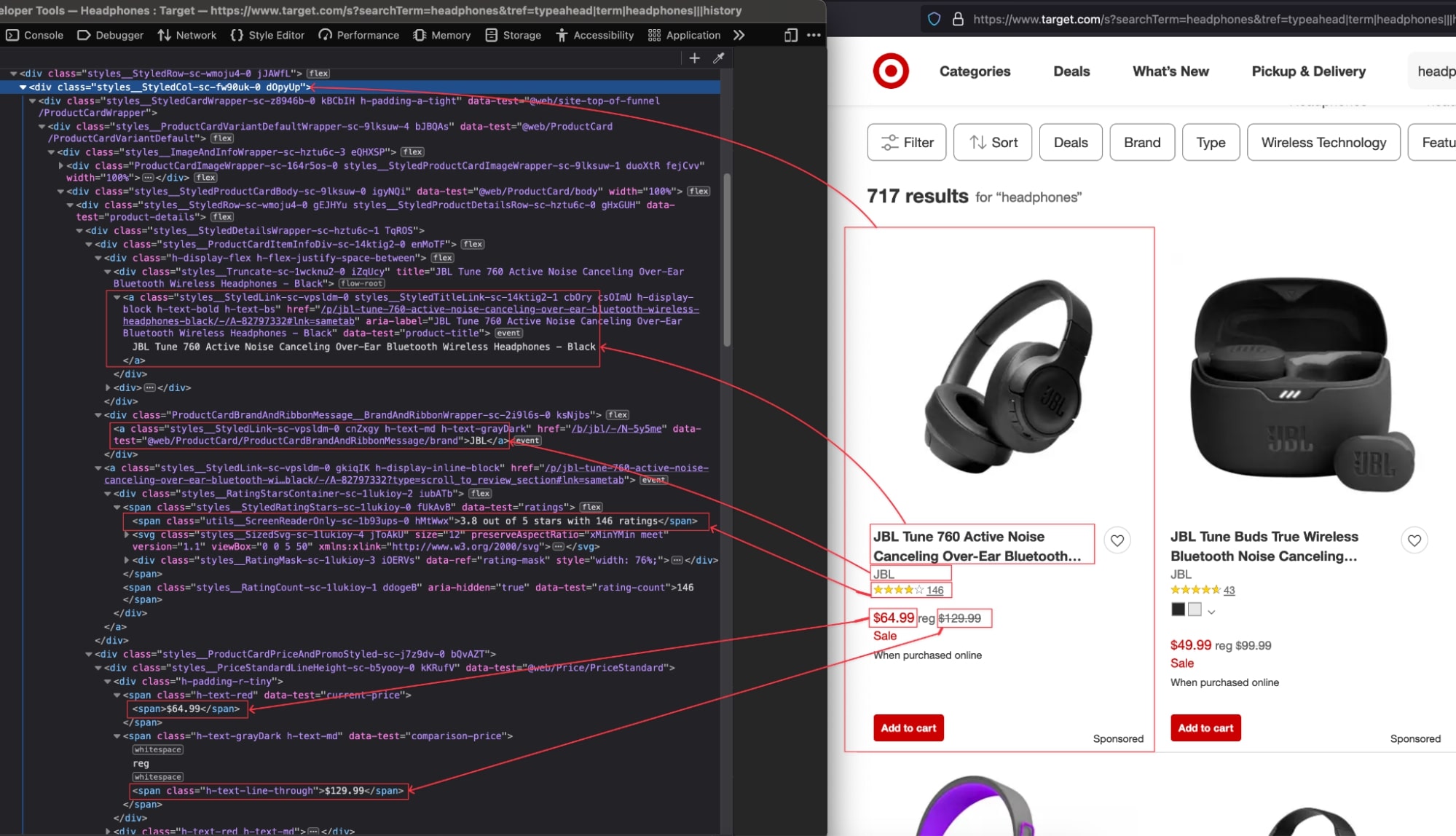Image resolution: width=1456 pixels, height=836 pixels.
Task: Open the color variant chevron on JBL Tune Buds
Action: pyautogui.click(x=1212, y=611)
